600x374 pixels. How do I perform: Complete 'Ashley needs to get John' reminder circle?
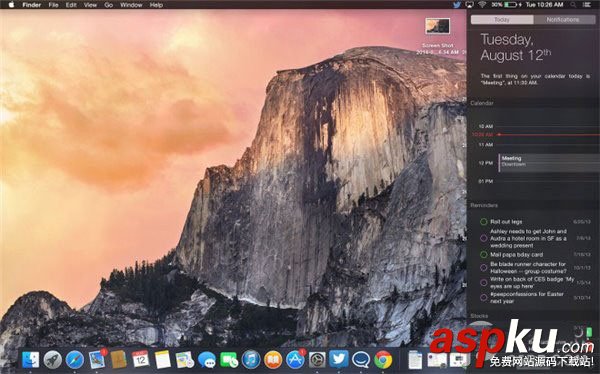(484, 238)
